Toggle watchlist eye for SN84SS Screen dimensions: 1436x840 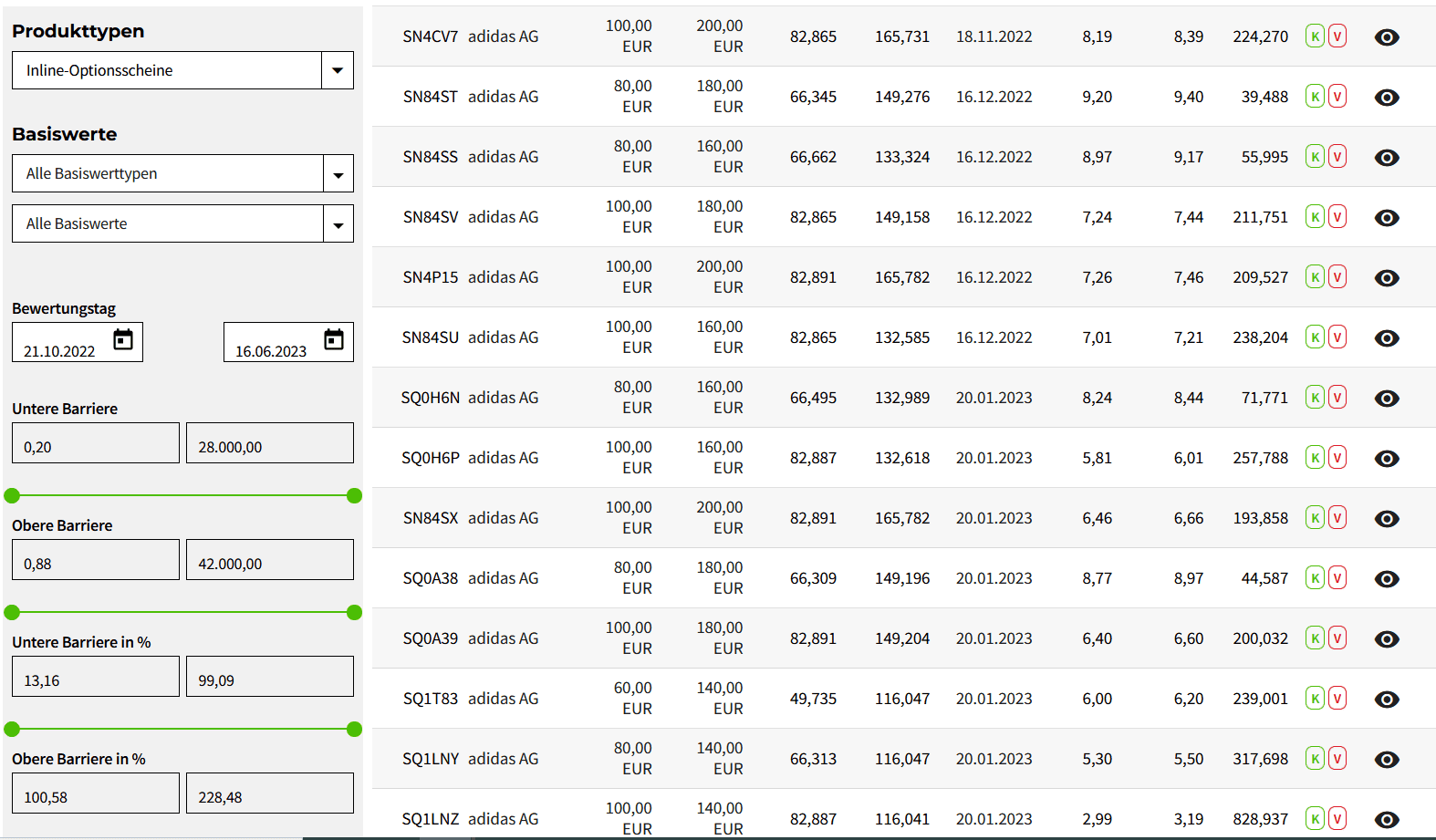coord(1386,158)
